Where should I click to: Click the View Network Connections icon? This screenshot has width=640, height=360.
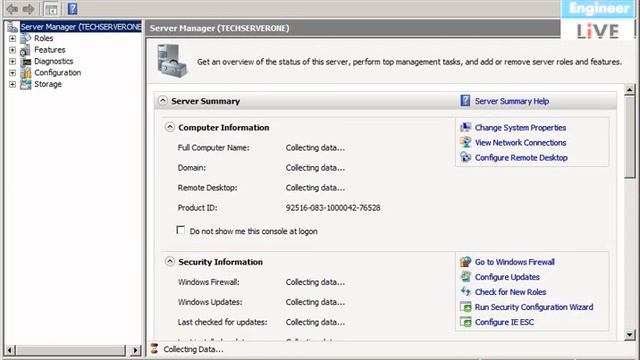click(466, 142)
